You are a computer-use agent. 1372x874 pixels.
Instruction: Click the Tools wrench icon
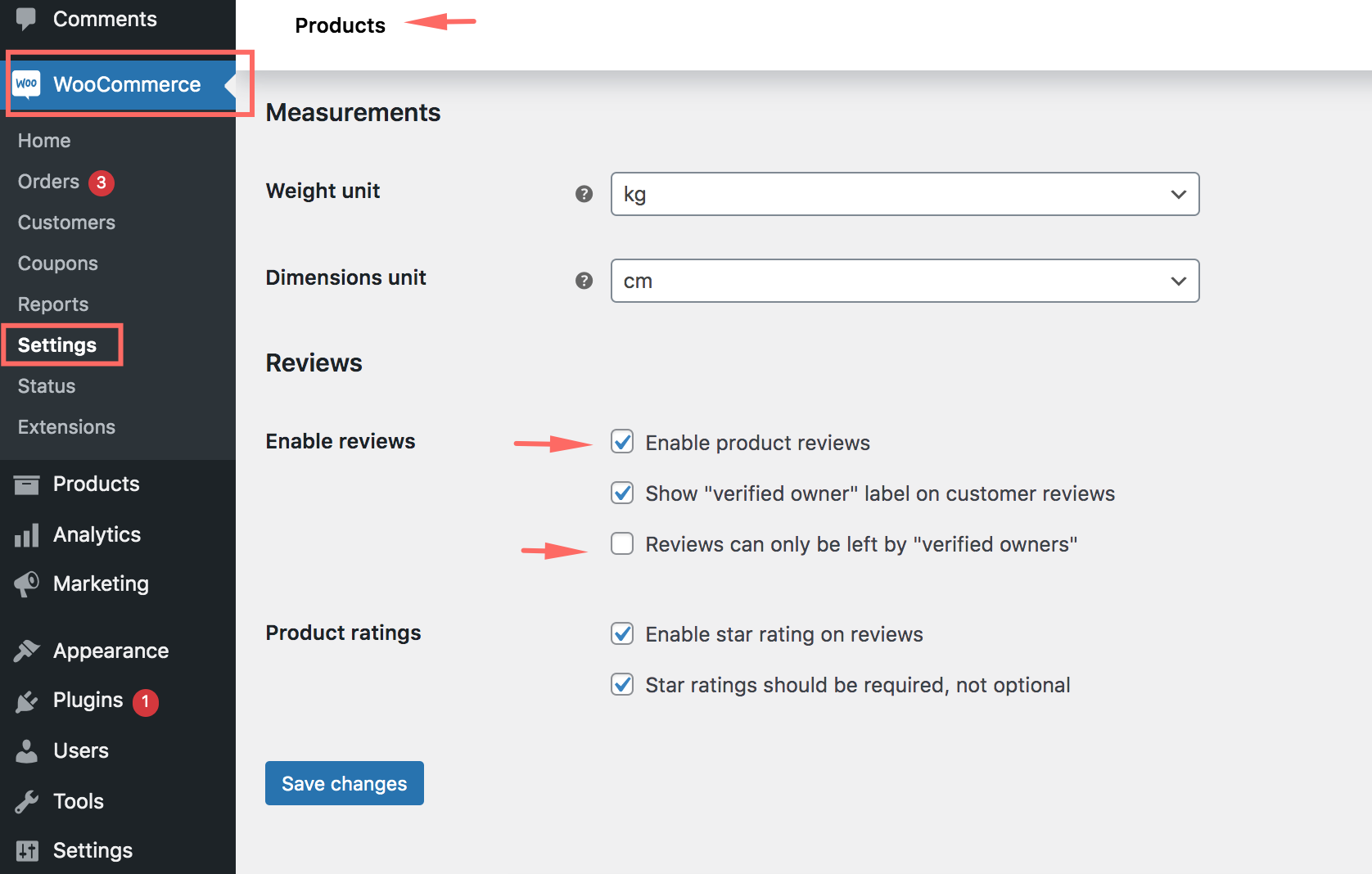26,802
